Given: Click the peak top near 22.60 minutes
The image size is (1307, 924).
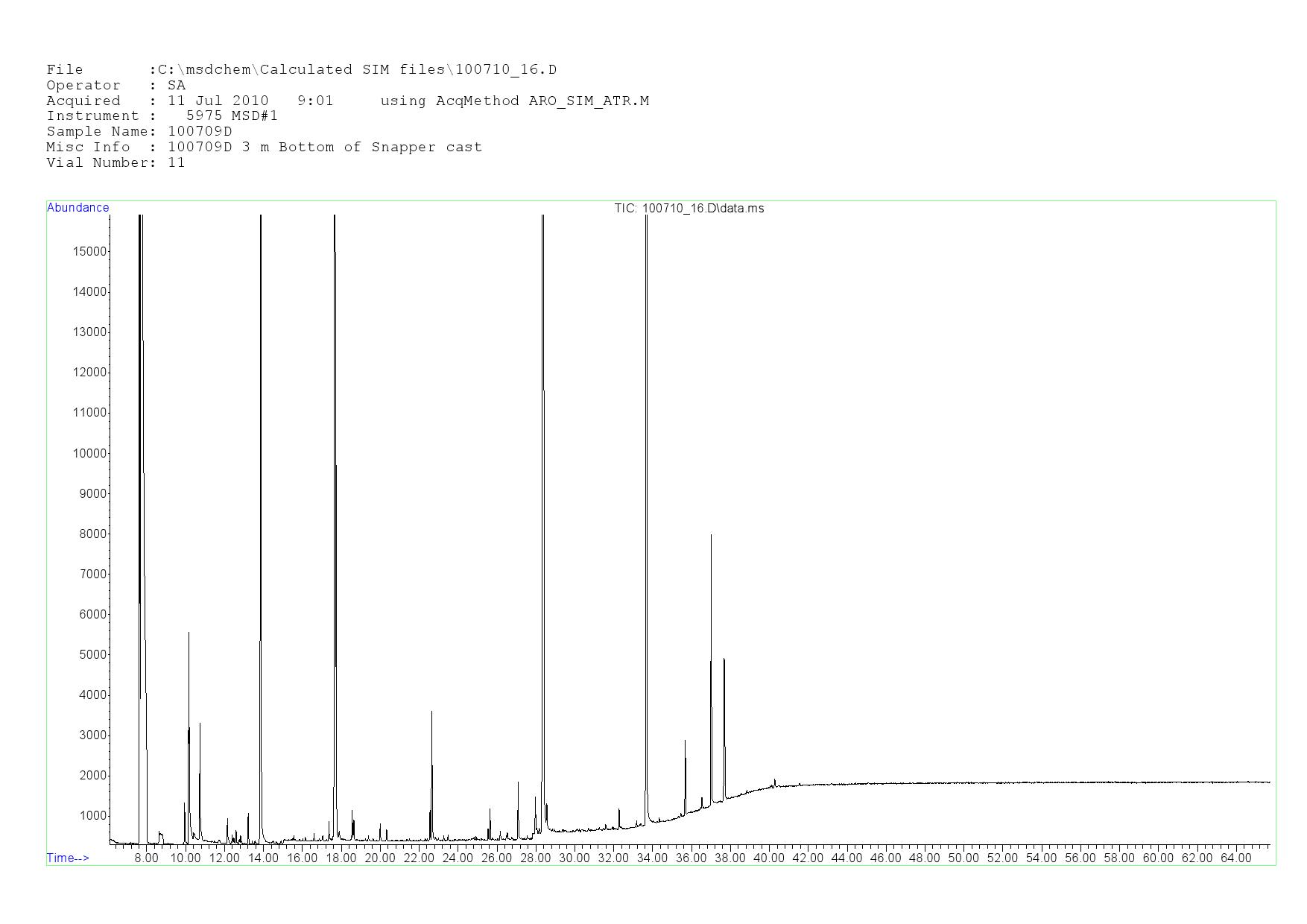Looking at the screenshot, I should click(x=431, y=713).
